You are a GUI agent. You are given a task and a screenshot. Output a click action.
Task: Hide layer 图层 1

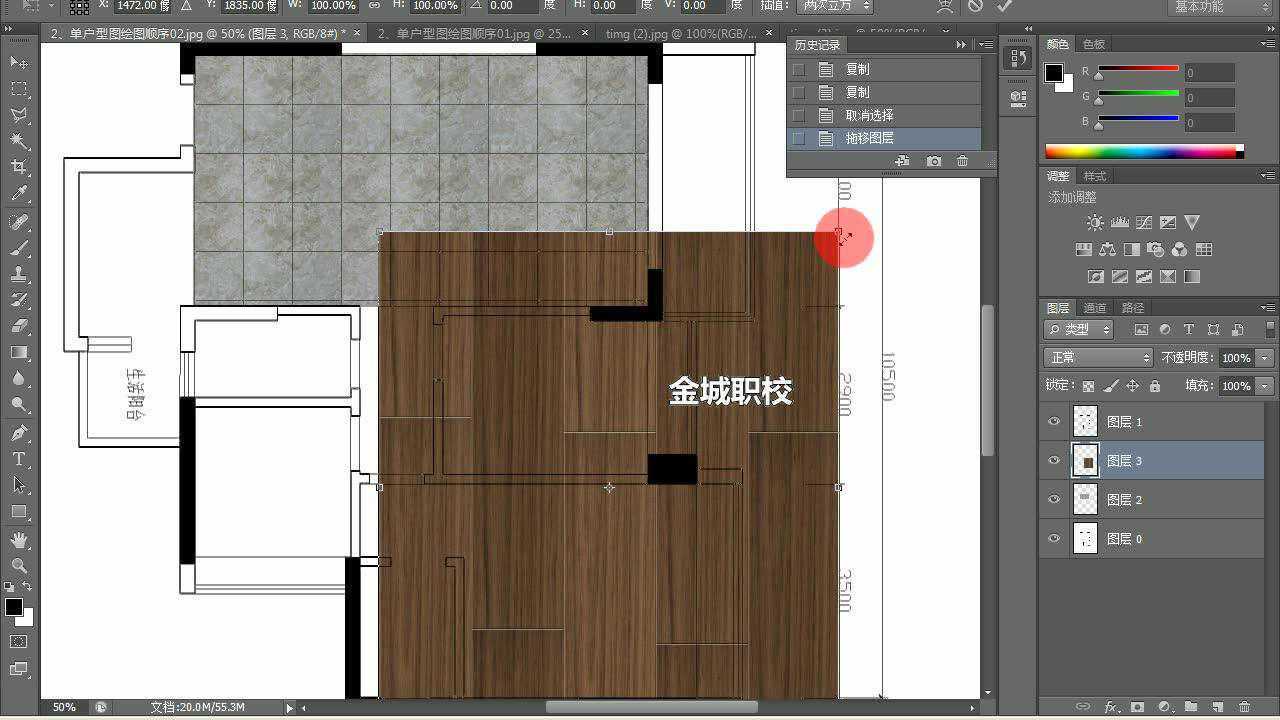1054,422
